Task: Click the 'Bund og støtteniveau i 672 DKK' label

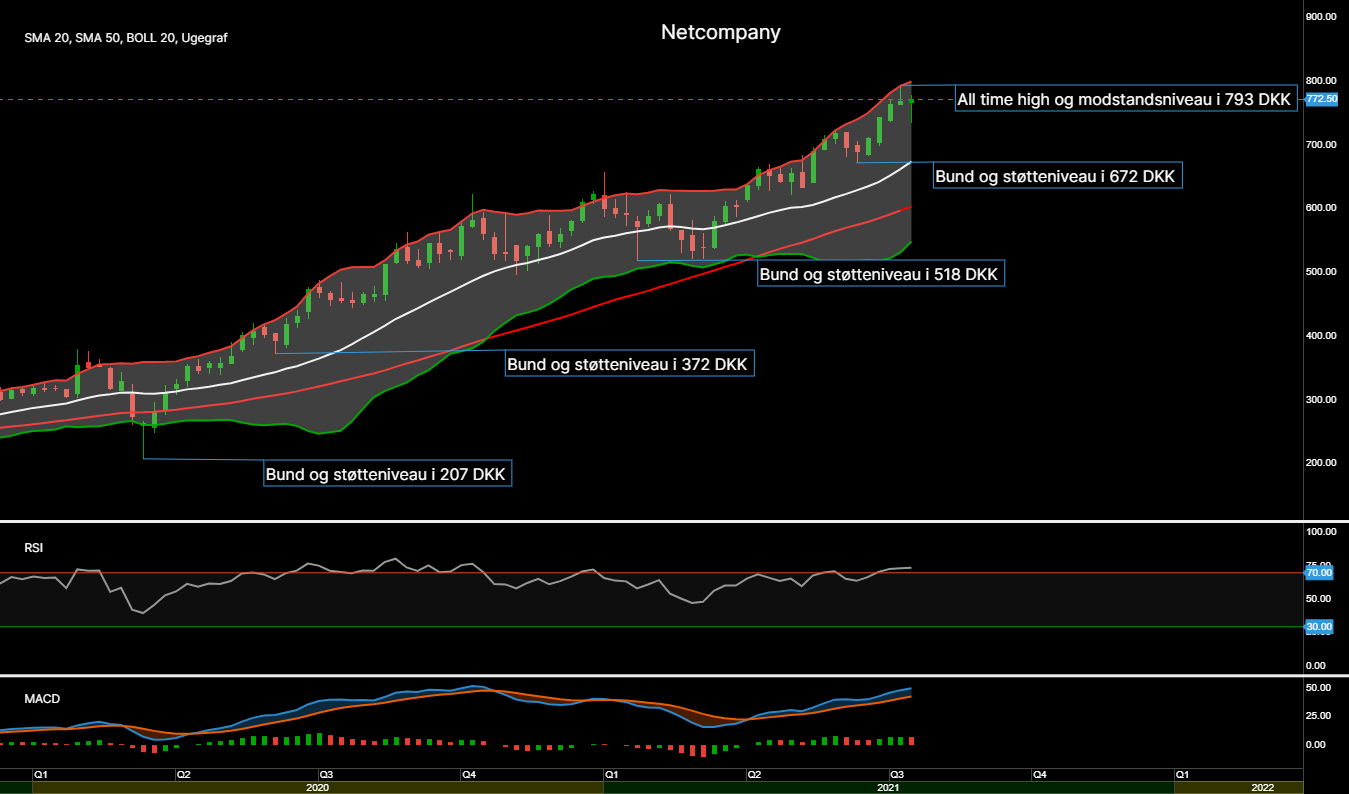Action: [x=1057, y=175]
